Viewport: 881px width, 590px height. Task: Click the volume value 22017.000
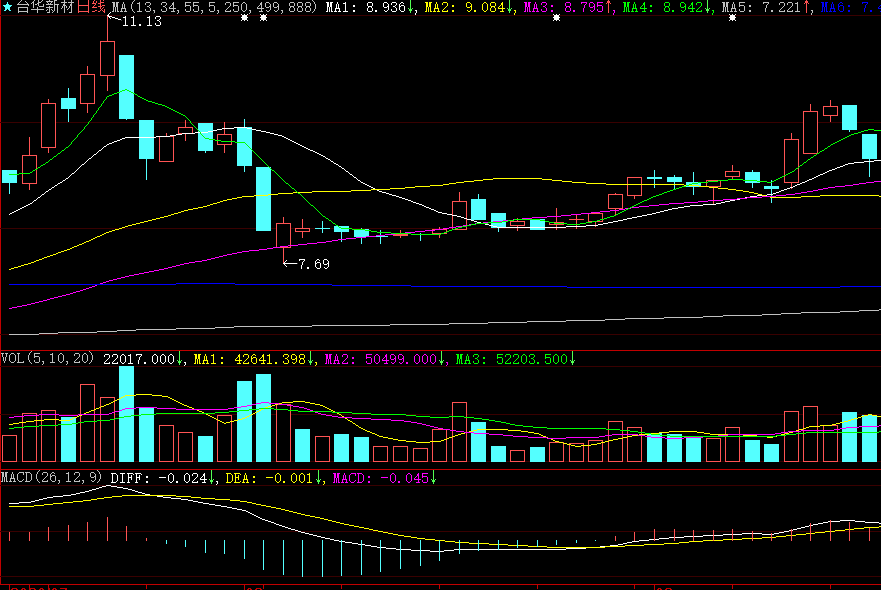(x=139, y=359)
